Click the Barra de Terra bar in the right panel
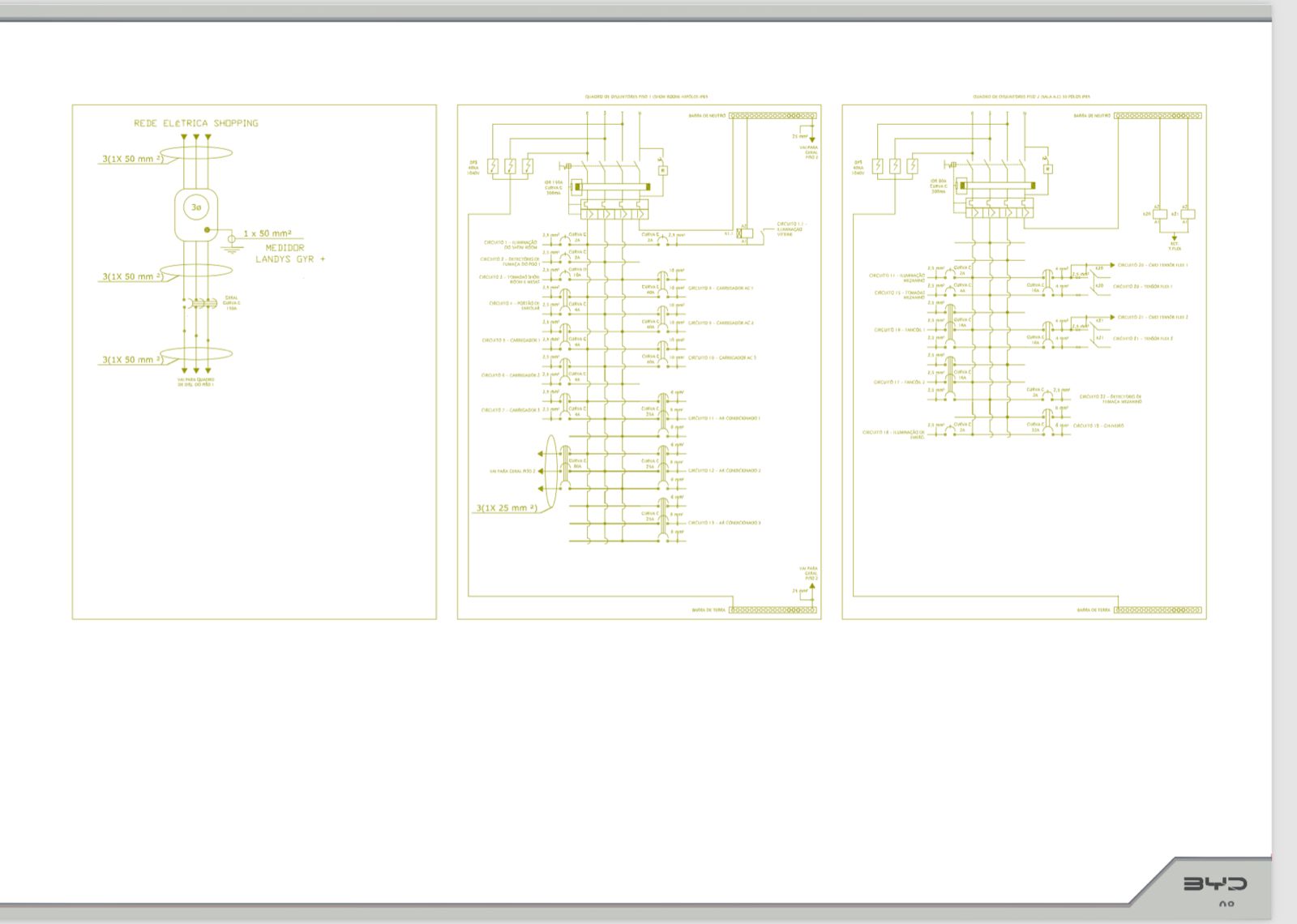 (x=1158, y=610)
